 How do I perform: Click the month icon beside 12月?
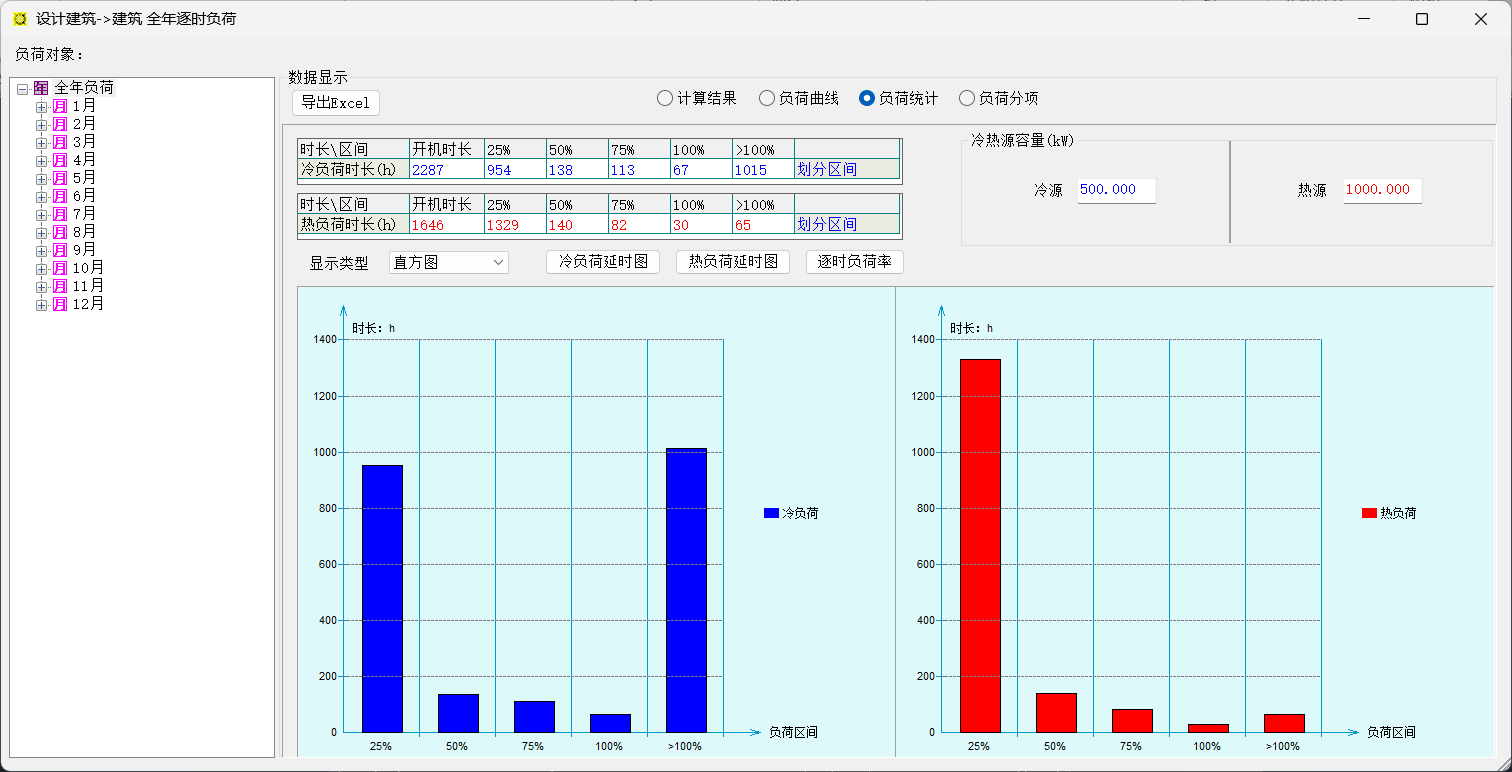point(60,304)
